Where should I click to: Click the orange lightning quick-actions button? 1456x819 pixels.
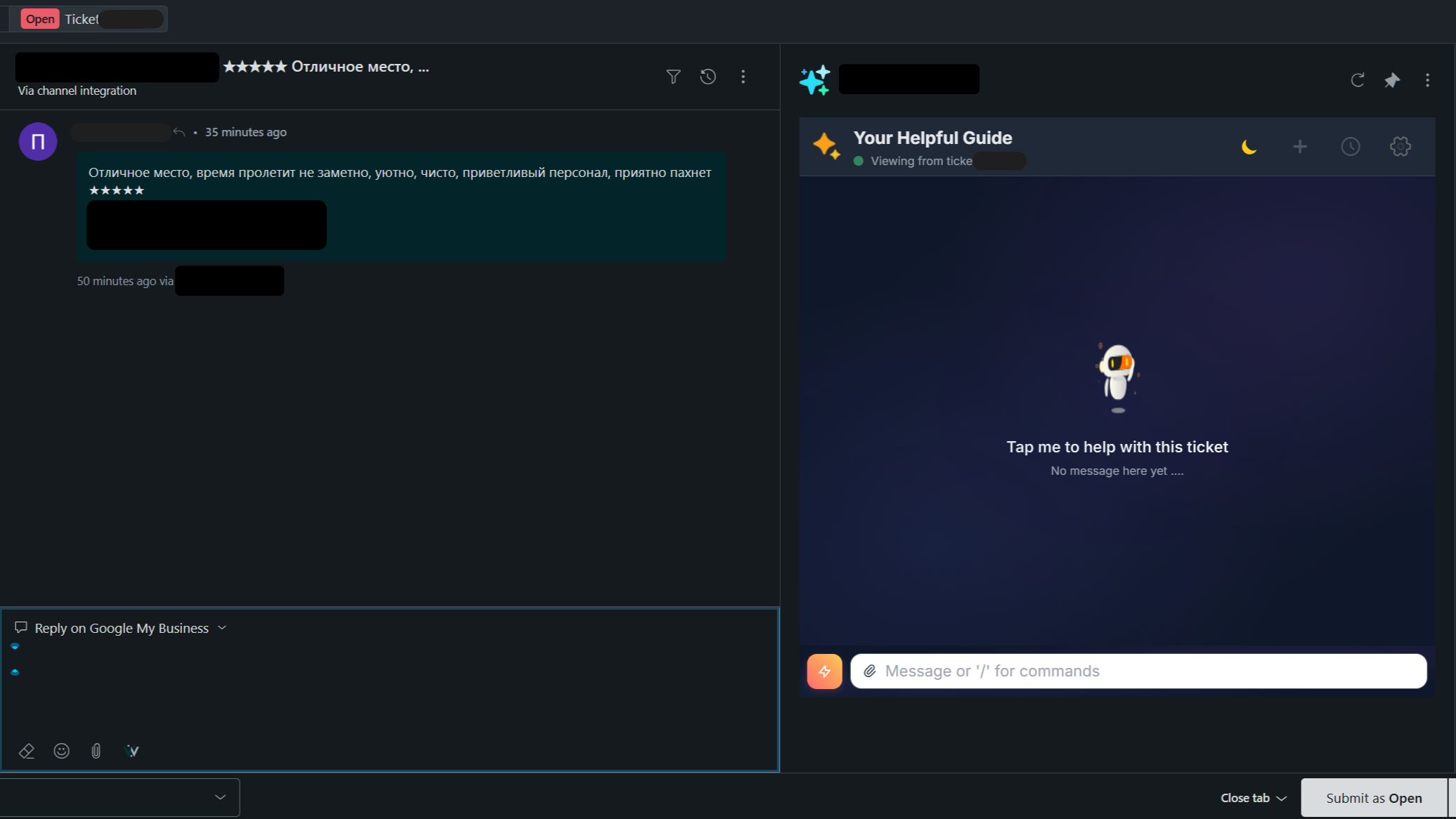(824, 671)
